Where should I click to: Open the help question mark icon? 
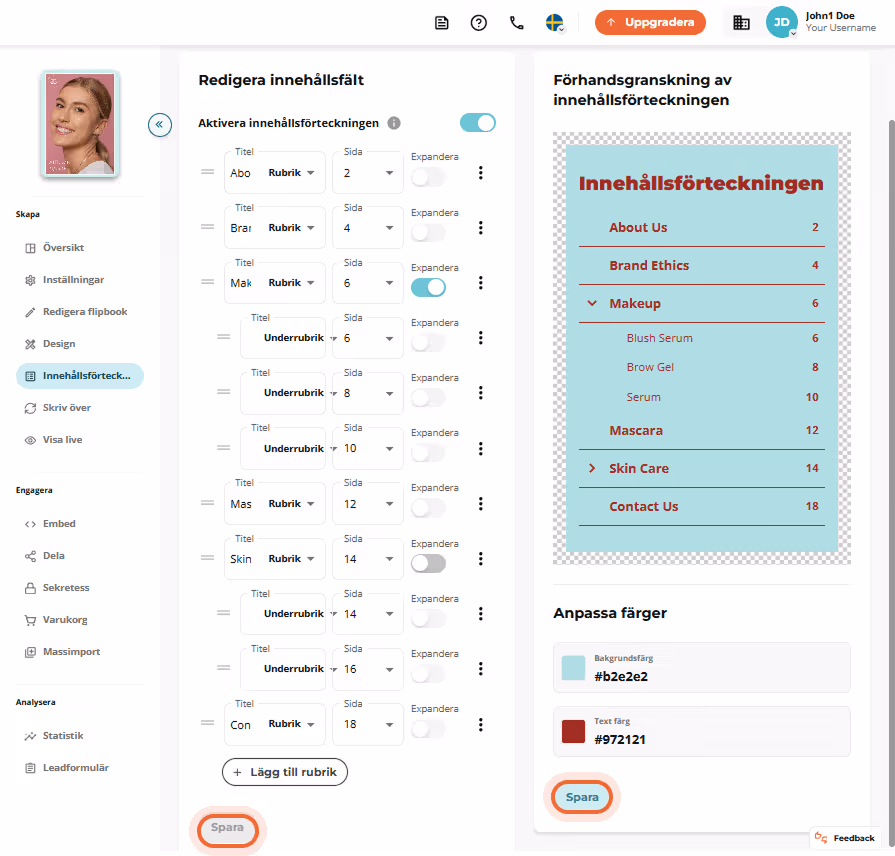478,23
